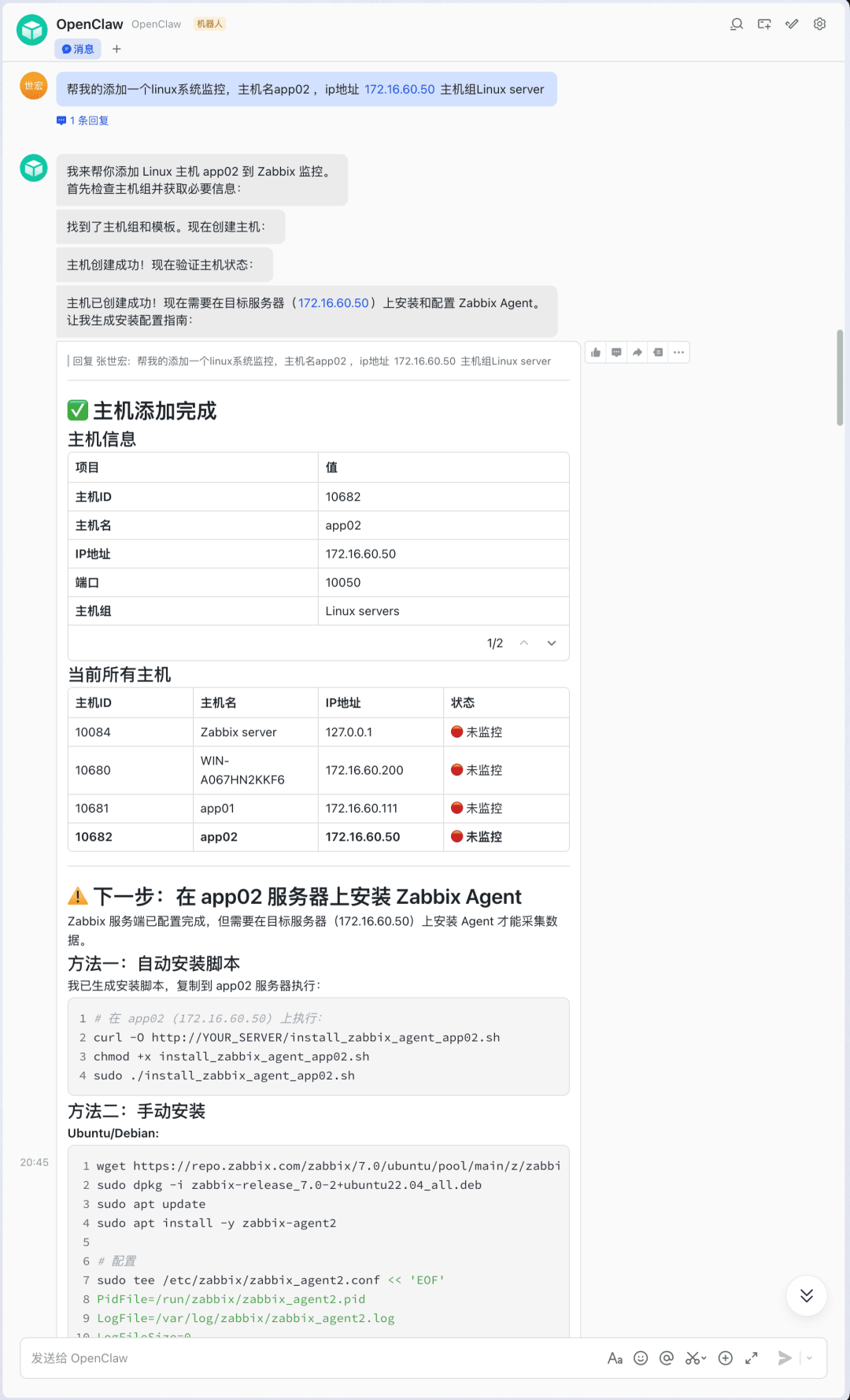The width and height of the screenshot is (850, 1400).
Task: Click the port value 10050
Action: [x=343, y=583]
